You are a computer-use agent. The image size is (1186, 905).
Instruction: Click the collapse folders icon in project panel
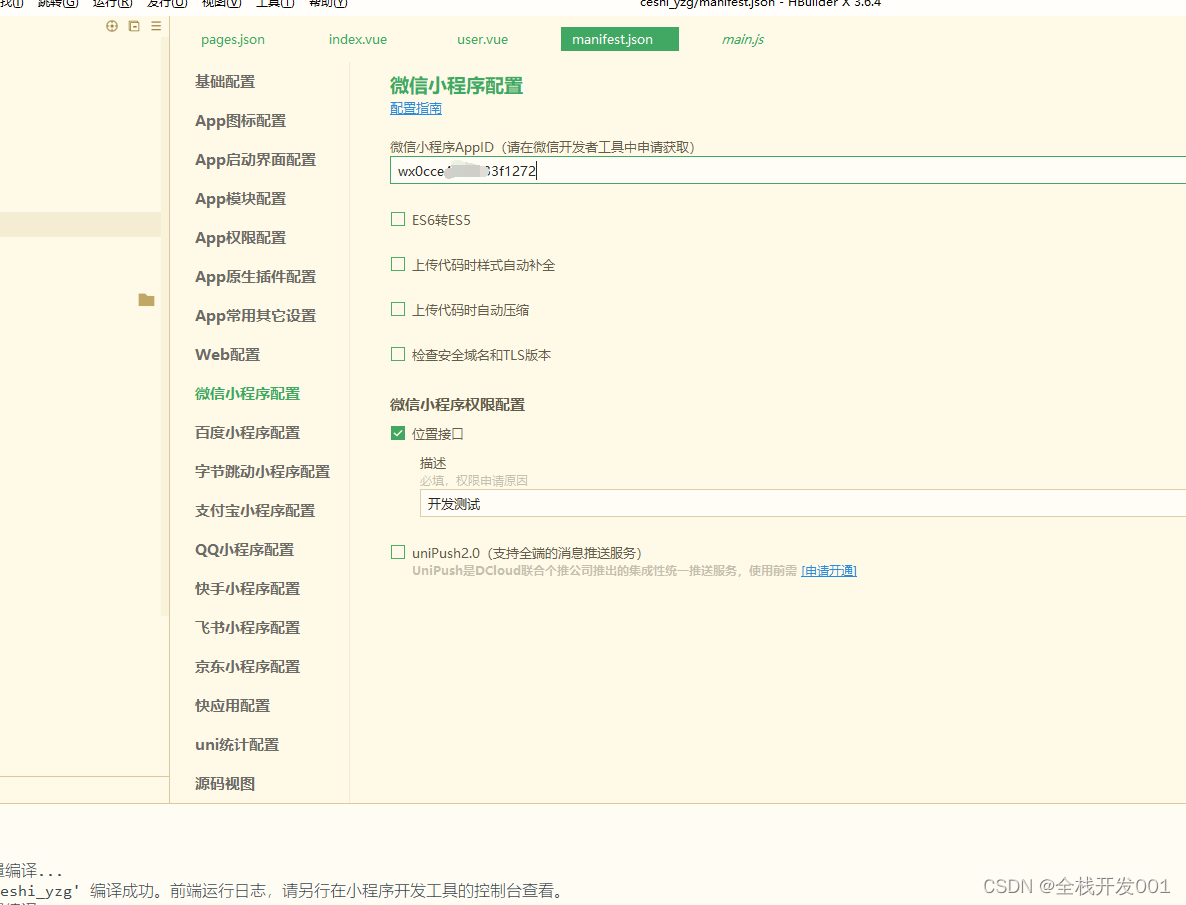point(134,26)
